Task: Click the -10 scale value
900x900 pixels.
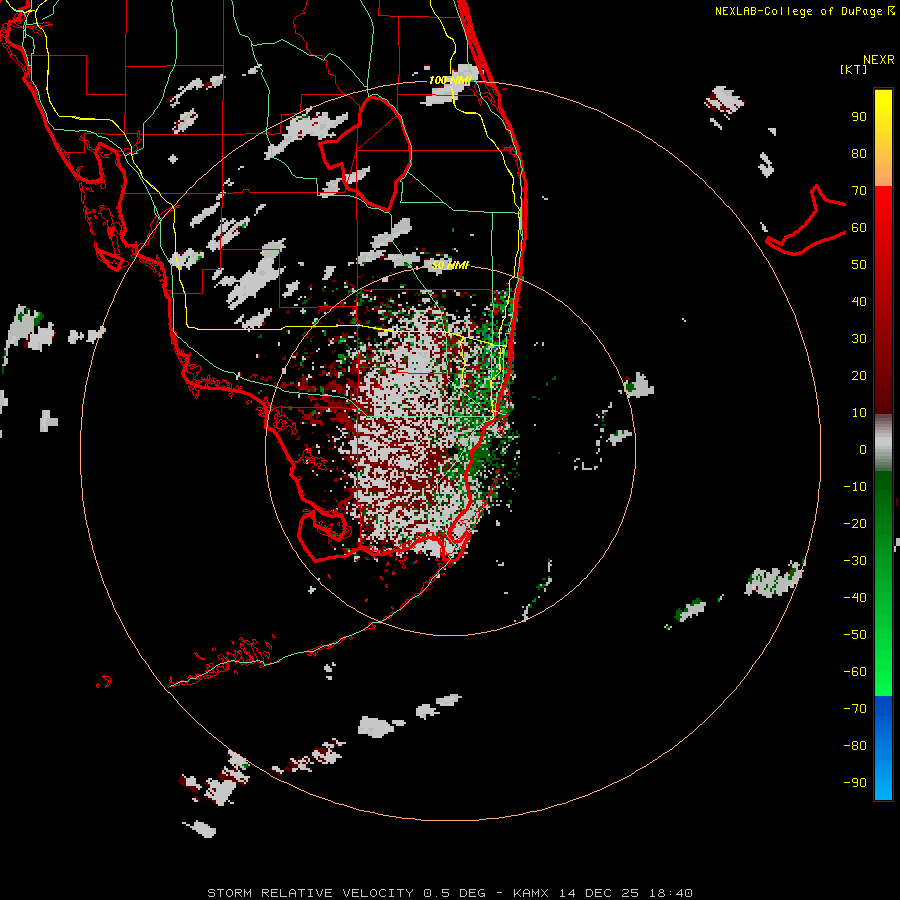Action: [855, 487]
